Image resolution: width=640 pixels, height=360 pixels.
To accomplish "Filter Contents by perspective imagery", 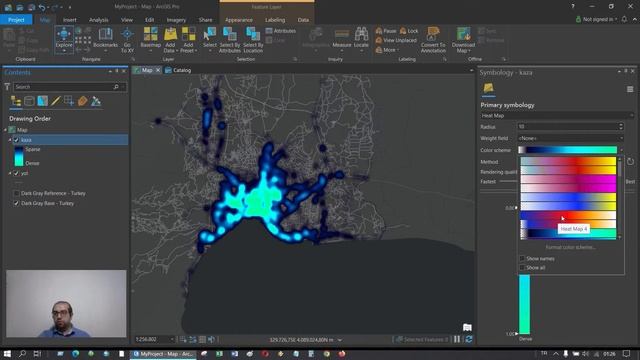I will (96, 101).
